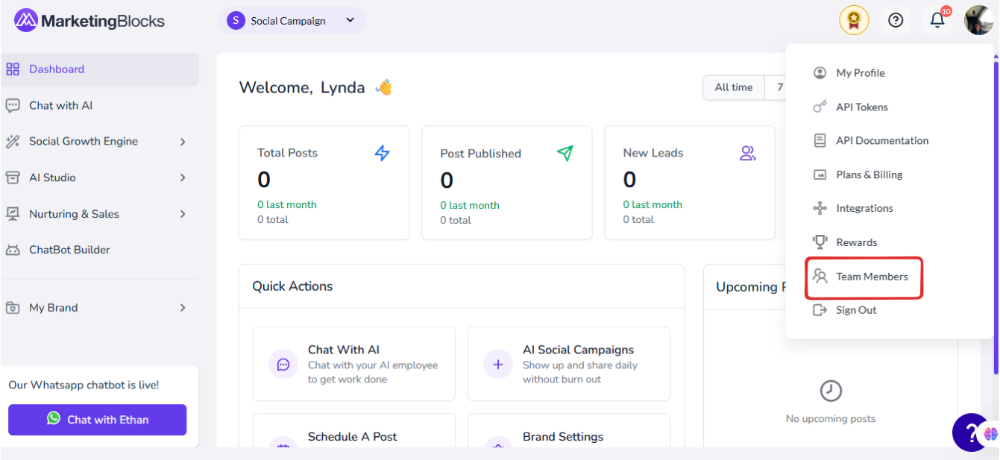
Task: Expand the Social Growth Engine chevron
Action: (182, 142)
